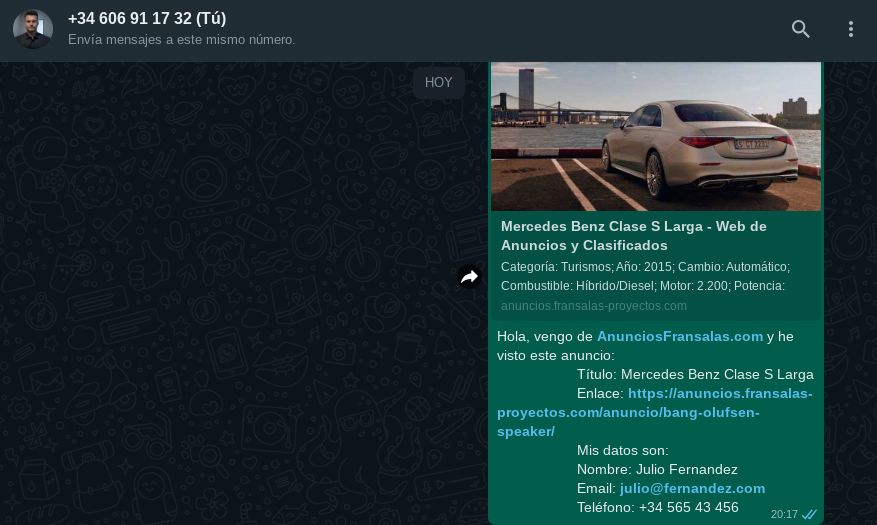The width and height of the screenshot is (877, 525).
Task: Click the 'Teléfono: +34 565 43 456' line
Action: (x=658, y=508)
